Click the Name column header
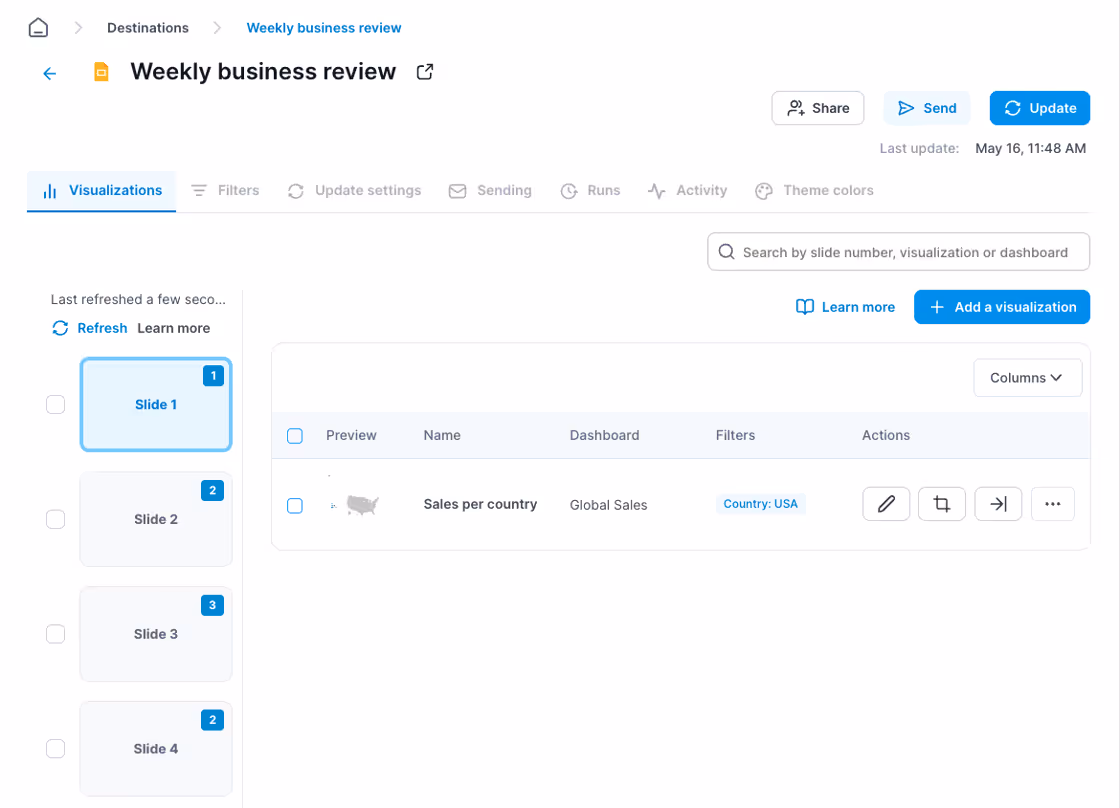 (442, 435)
